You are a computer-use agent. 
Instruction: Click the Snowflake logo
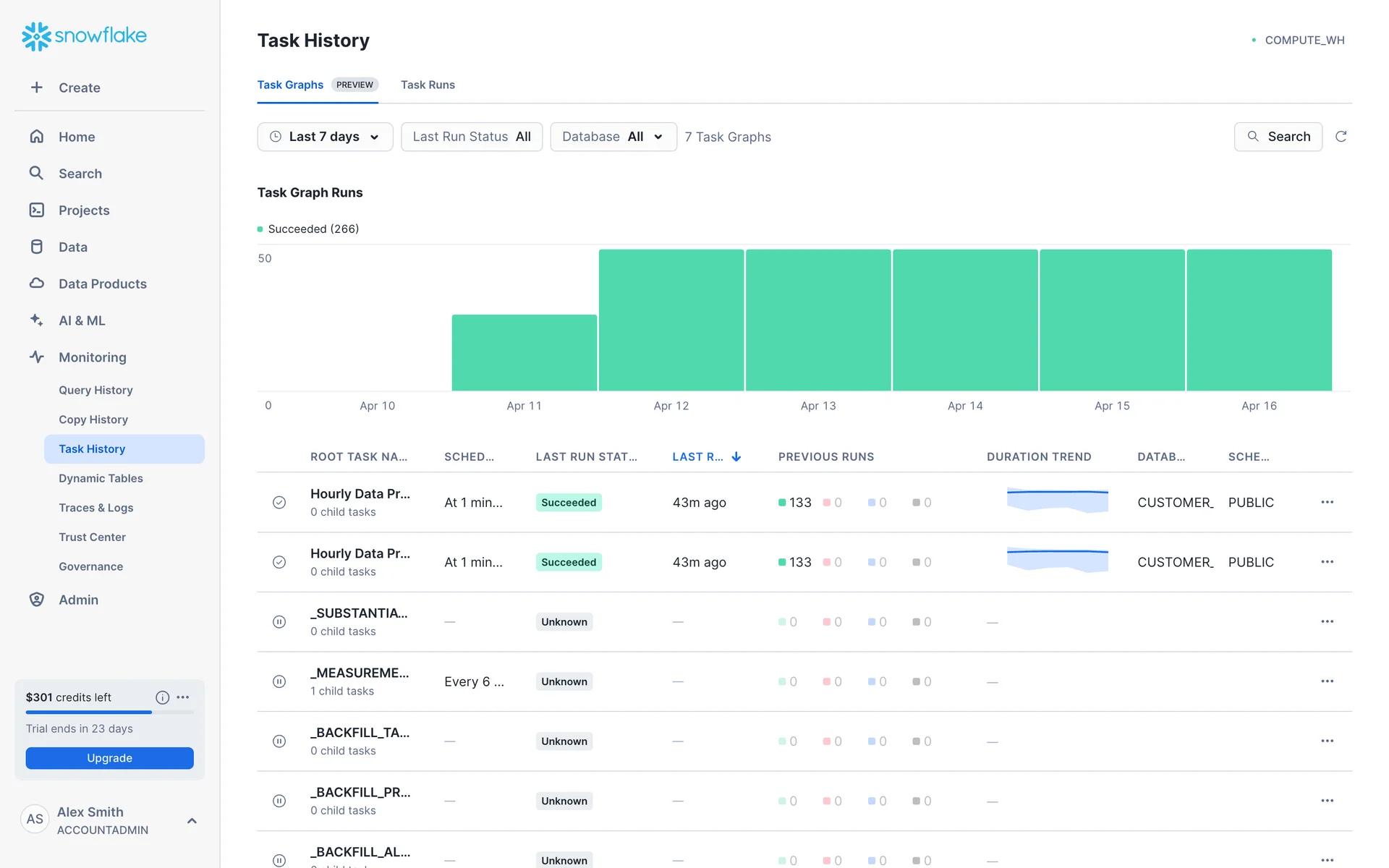[84, 35]
